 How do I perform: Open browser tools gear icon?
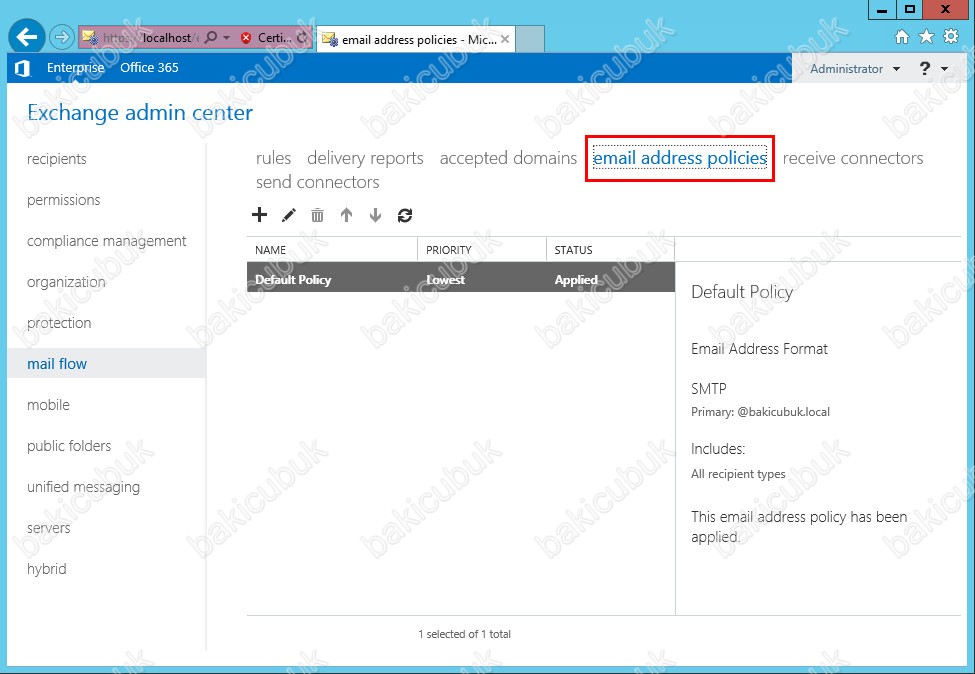tap(951, 37)
